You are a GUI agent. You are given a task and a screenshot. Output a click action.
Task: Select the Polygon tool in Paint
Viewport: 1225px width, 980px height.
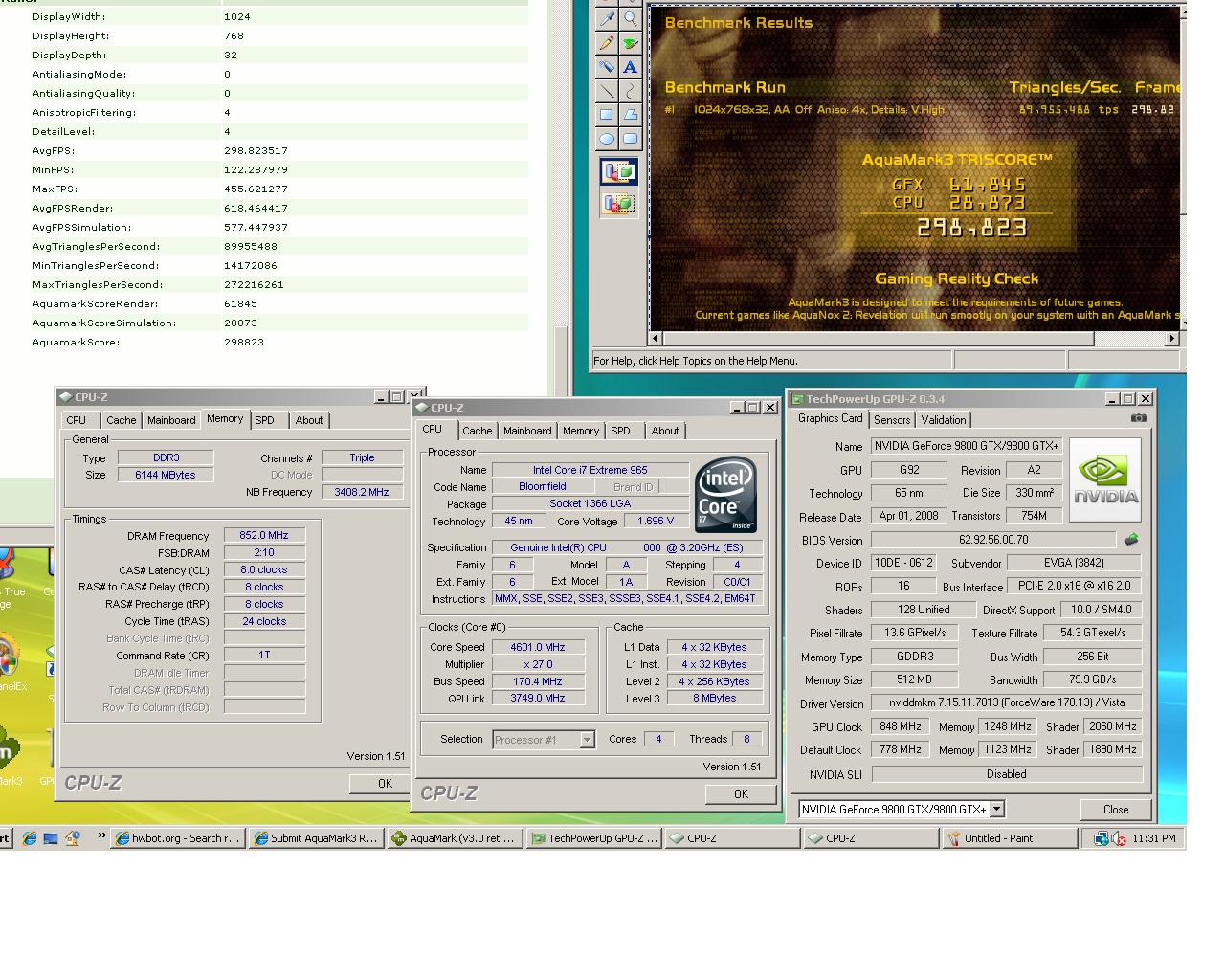pos(630,115)
